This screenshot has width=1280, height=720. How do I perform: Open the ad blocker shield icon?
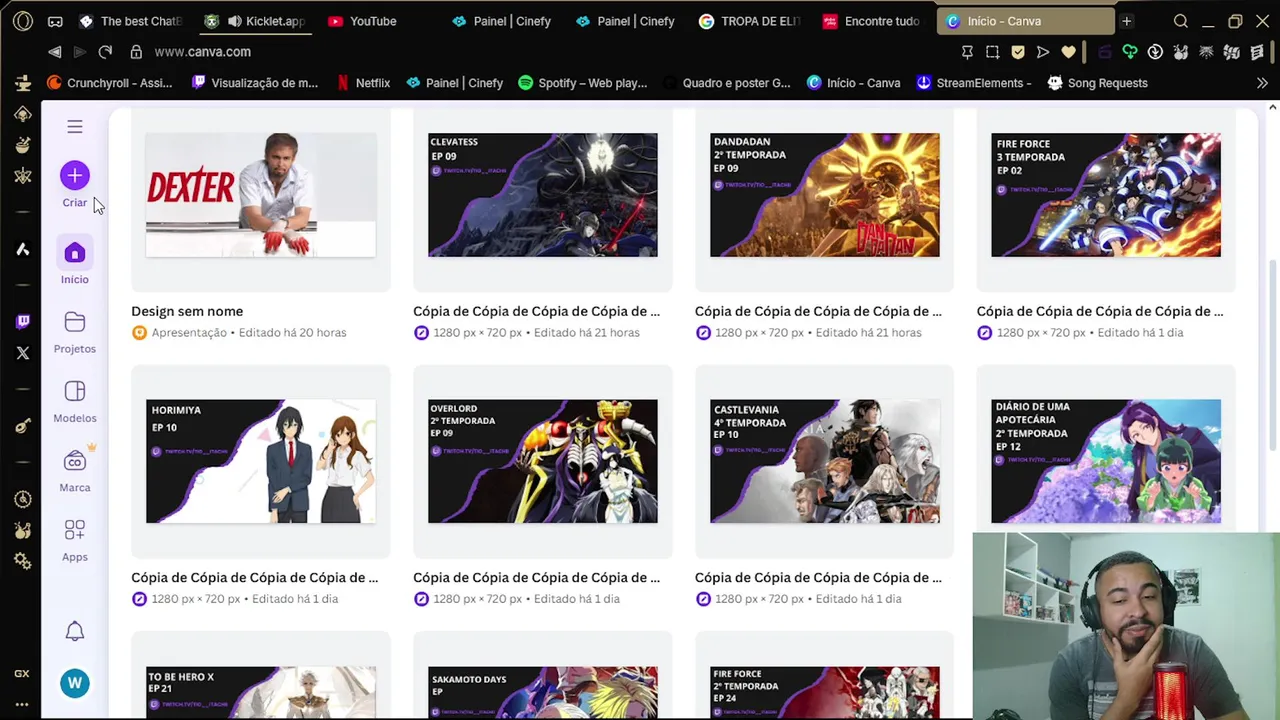pos(1018,52)
